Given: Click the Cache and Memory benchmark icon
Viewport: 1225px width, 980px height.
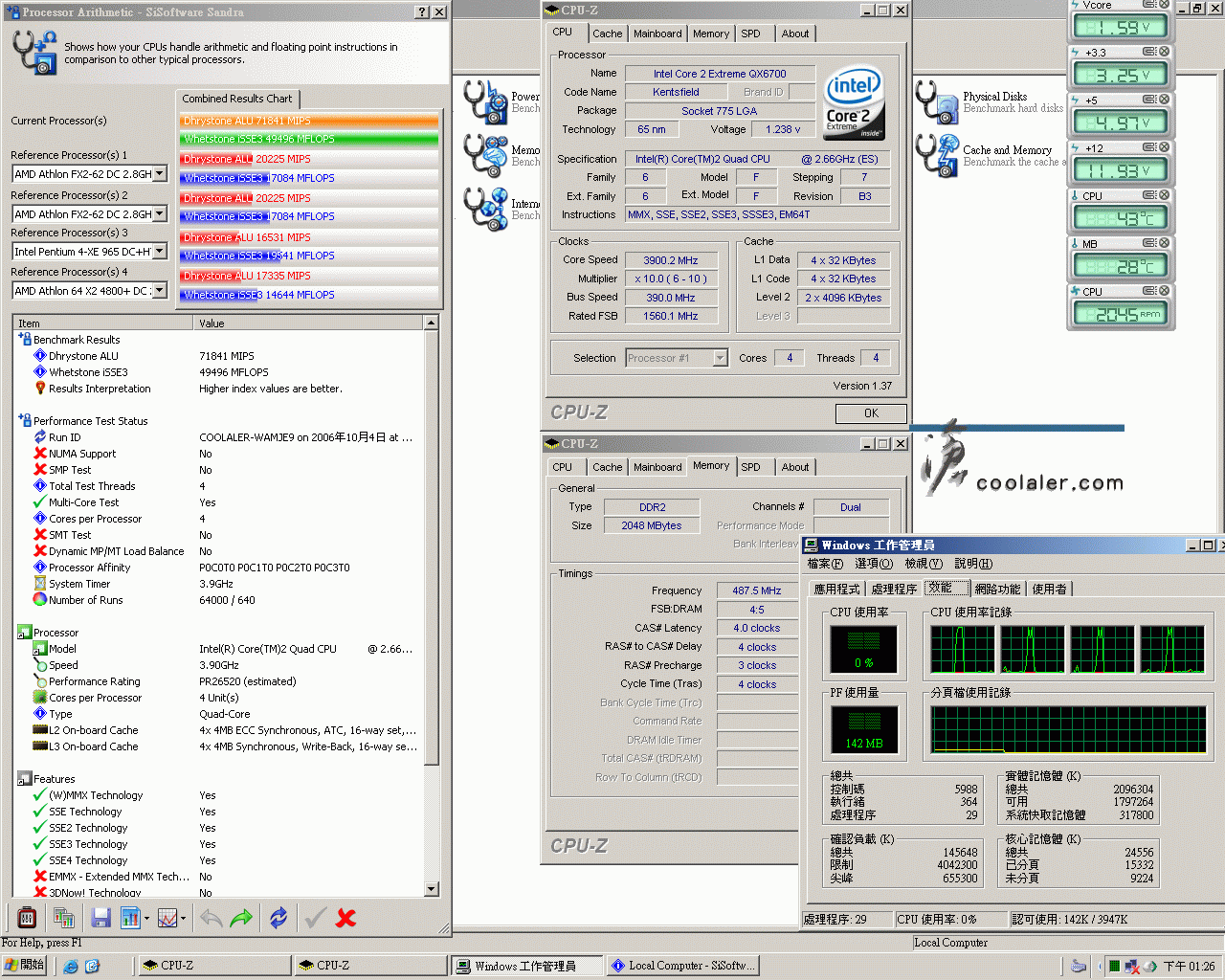Looking at the screenshot, I should click(937, 156).
